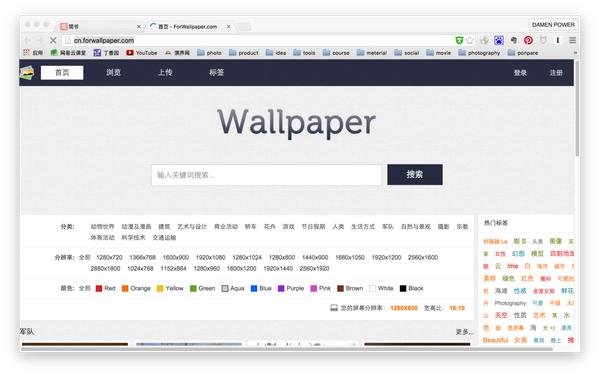Image resolution: width=600 pixels, height=375 pixels.
Task: Select the 2560x1600 resolution filter
Action: tap(423, 258)
